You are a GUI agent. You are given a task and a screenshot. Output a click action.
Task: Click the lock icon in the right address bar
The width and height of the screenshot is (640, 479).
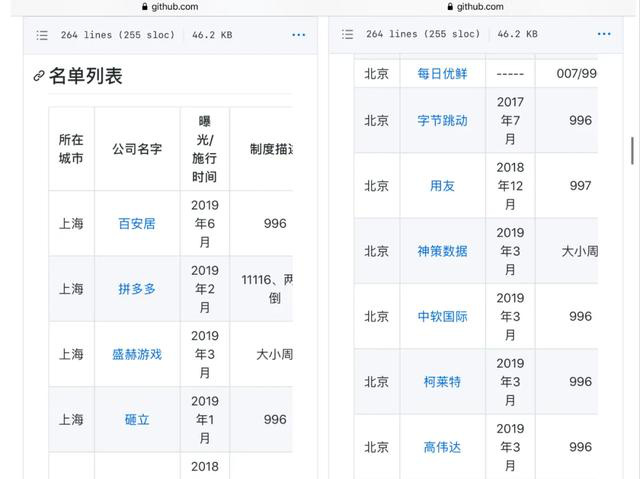[452, 7]
